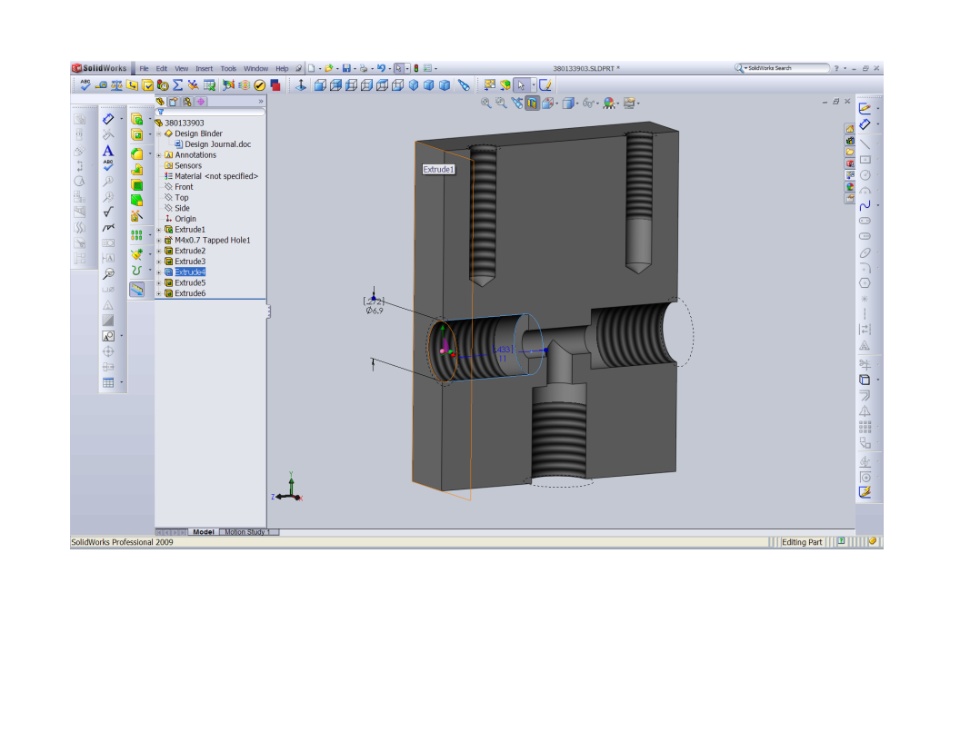This screenshot has height=741, width=960.
Task: Open the View menu
Action: (x=182, y=69)
